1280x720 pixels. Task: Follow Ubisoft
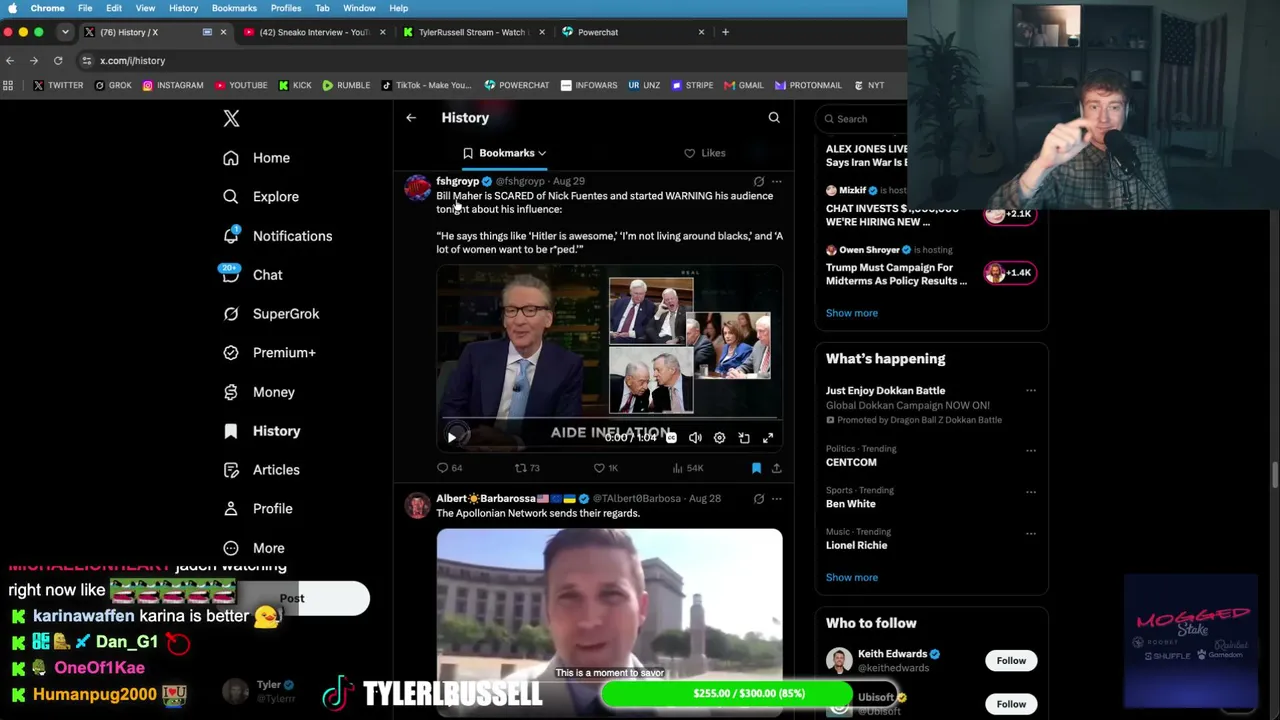point(1011,704)
